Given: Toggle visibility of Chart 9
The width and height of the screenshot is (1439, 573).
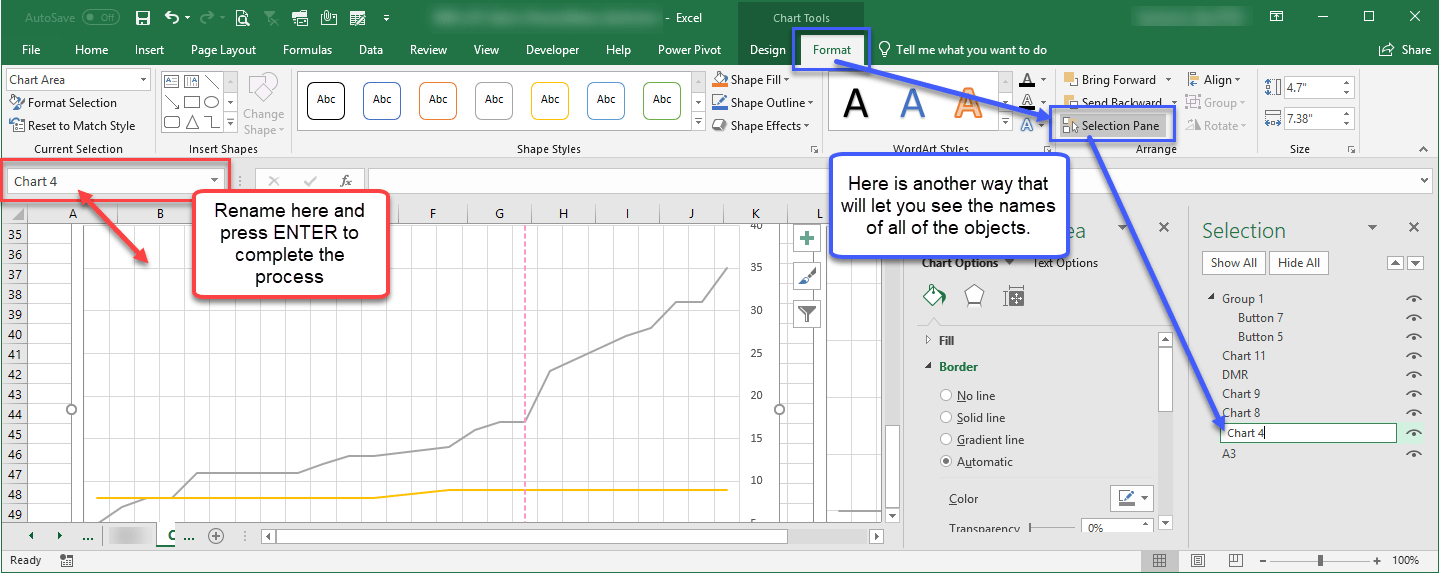Looking at the screenshot, I should (x=1413, y=394).
